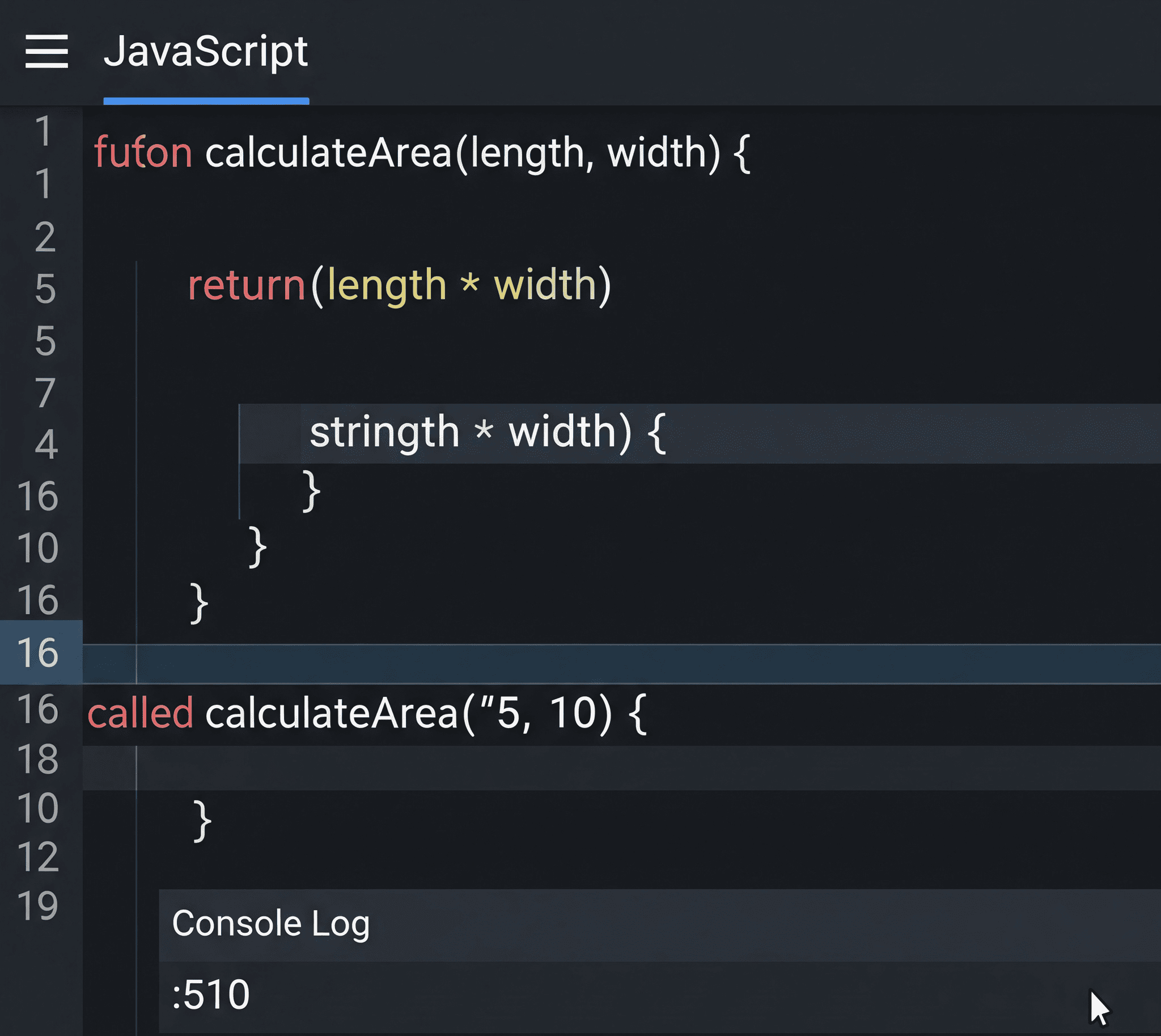Image resolution: width=1161 pixels, height=1036 pixels.
Task: Click line number 7 in gutter
Action: coord(45,393)
